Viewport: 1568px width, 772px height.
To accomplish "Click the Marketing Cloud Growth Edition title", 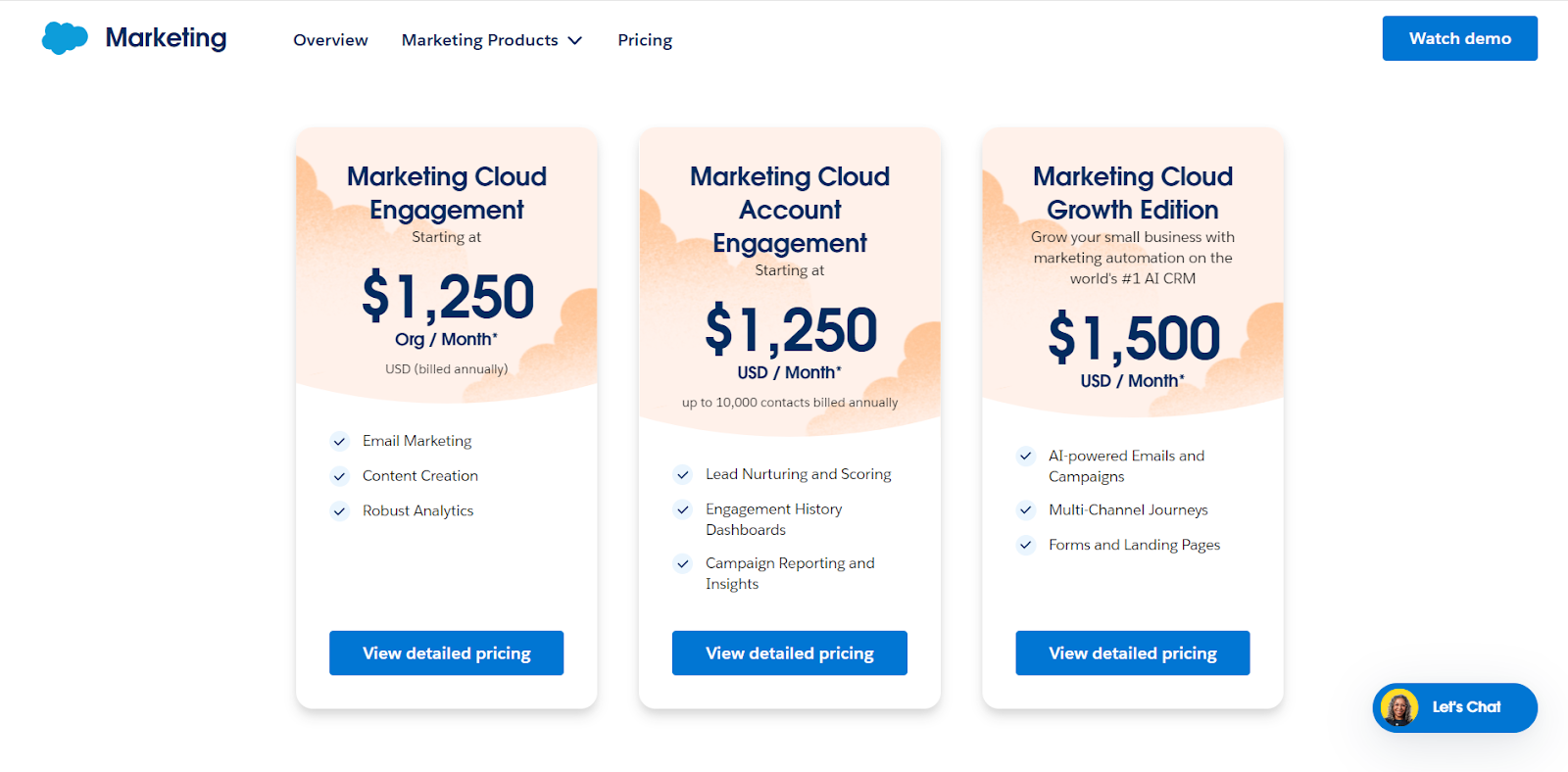I will (1133, 193).
